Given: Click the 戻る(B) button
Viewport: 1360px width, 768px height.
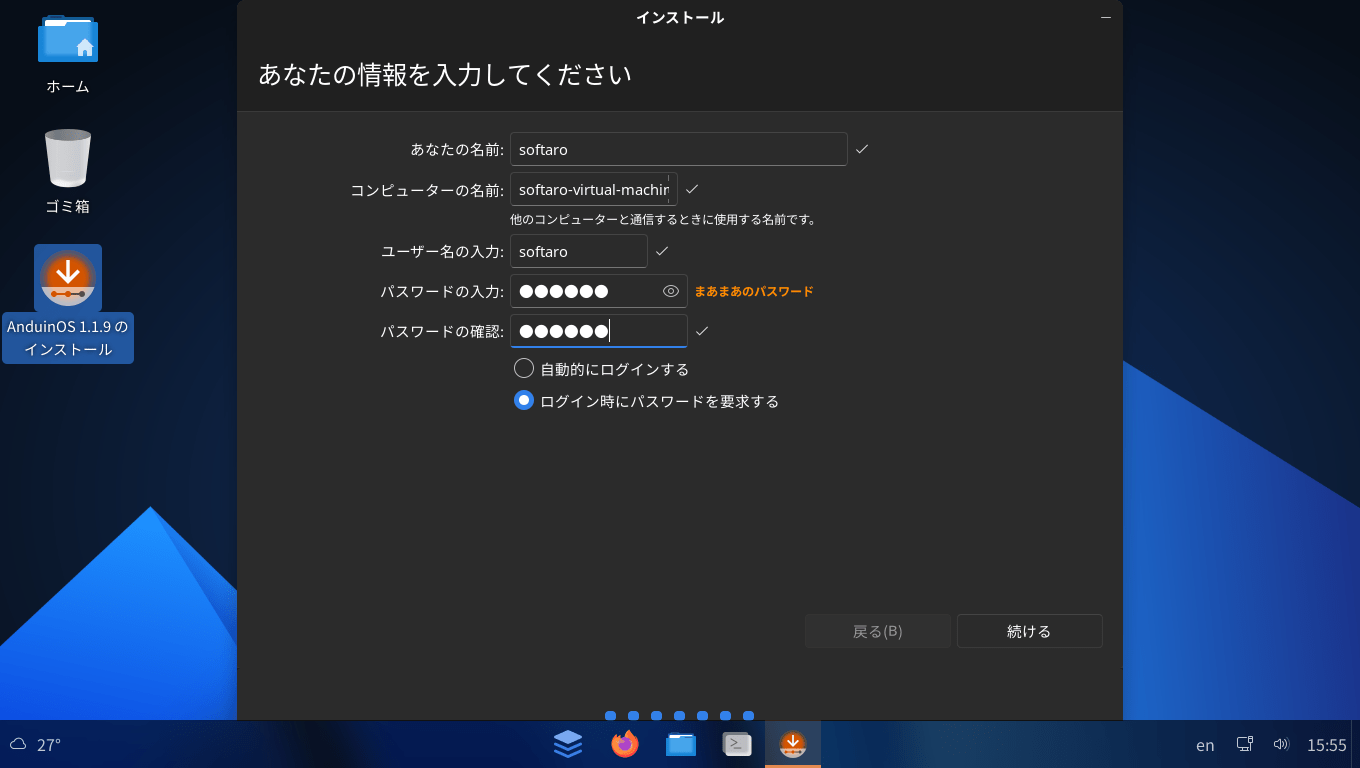Looking at the screenshot, I should tap(877, 631).
